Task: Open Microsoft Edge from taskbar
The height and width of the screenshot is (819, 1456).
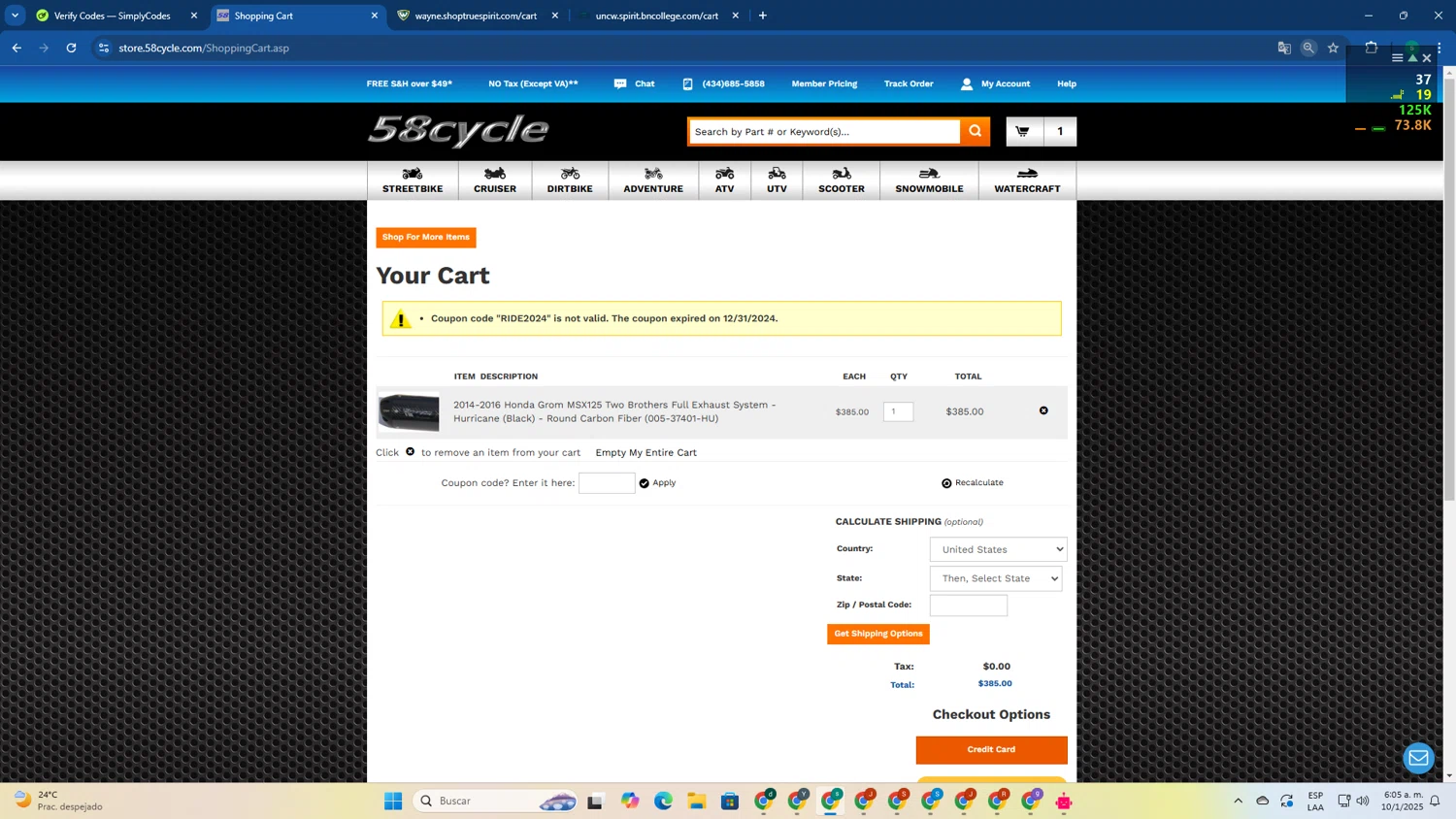Action: pyautogui.click(x=663, y=801)
